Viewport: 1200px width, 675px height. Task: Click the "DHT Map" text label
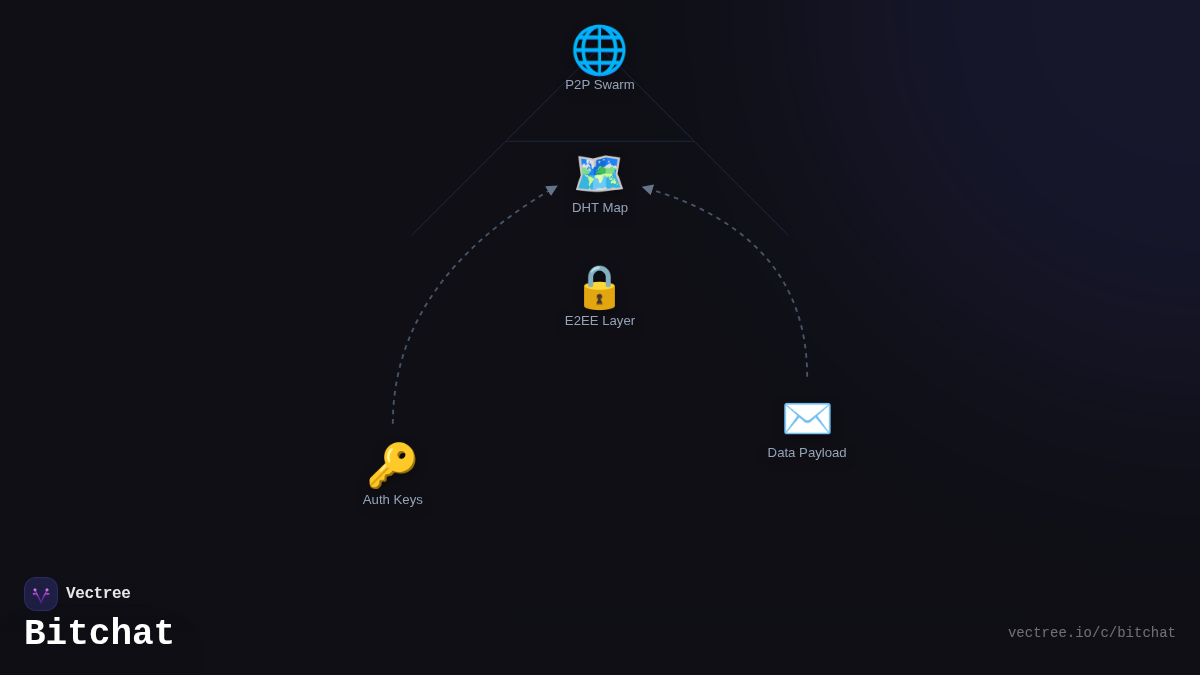coord(599,208)
